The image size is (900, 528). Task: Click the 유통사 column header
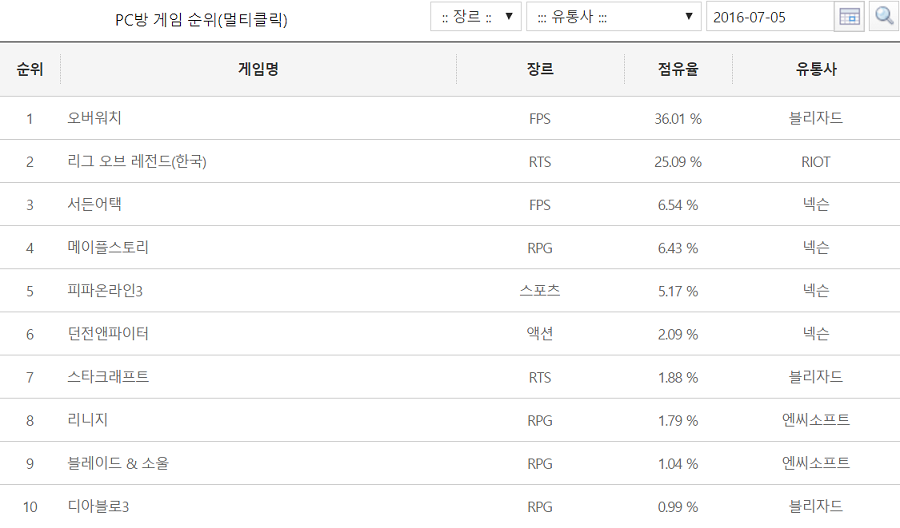[x=815, y=69]
